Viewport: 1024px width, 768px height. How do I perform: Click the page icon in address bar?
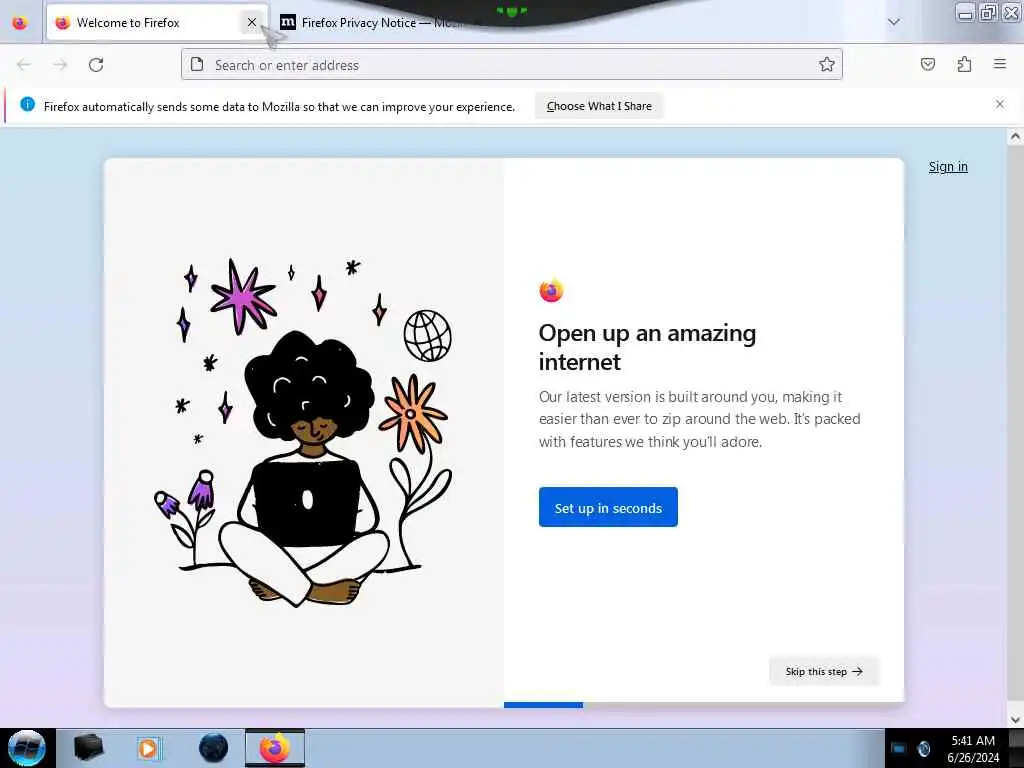[197, 64]
